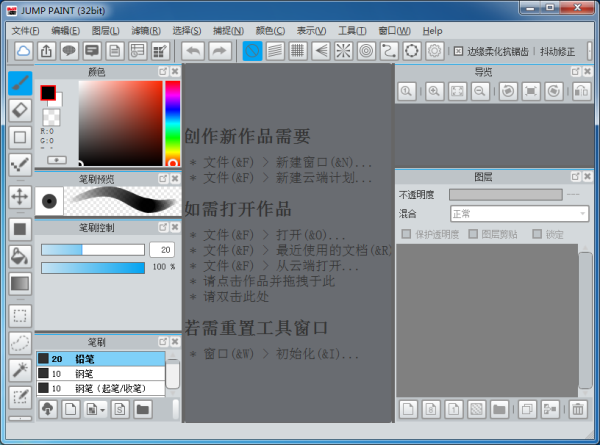Image resolution: width=600 pixels, height=445 pixels.
Task: Toggle the 边缘柔化抗锯齿 checkbox
Action: click(x=458, y=51)
